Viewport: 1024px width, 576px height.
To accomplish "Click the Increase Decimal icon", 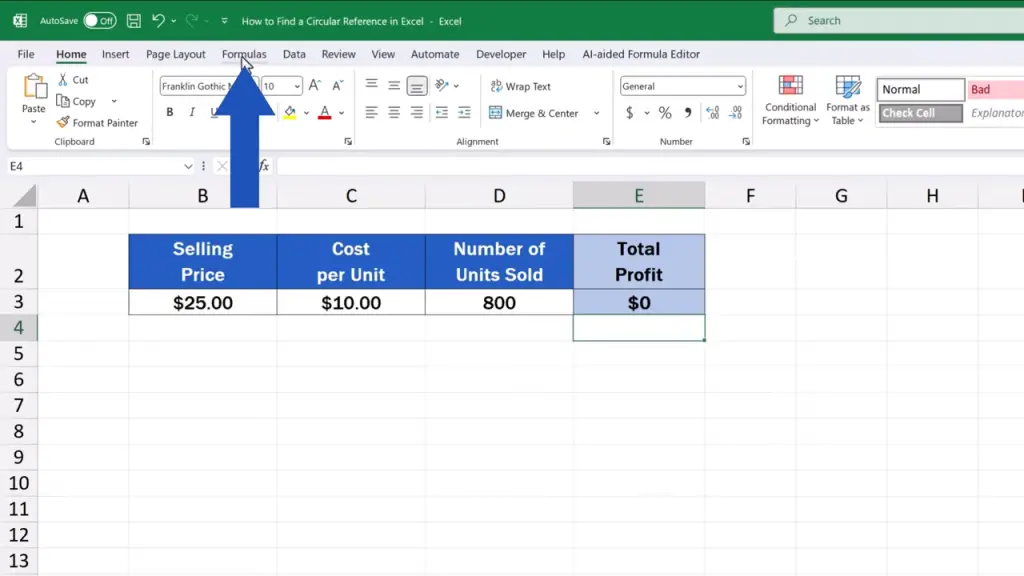I will point(712,113).
